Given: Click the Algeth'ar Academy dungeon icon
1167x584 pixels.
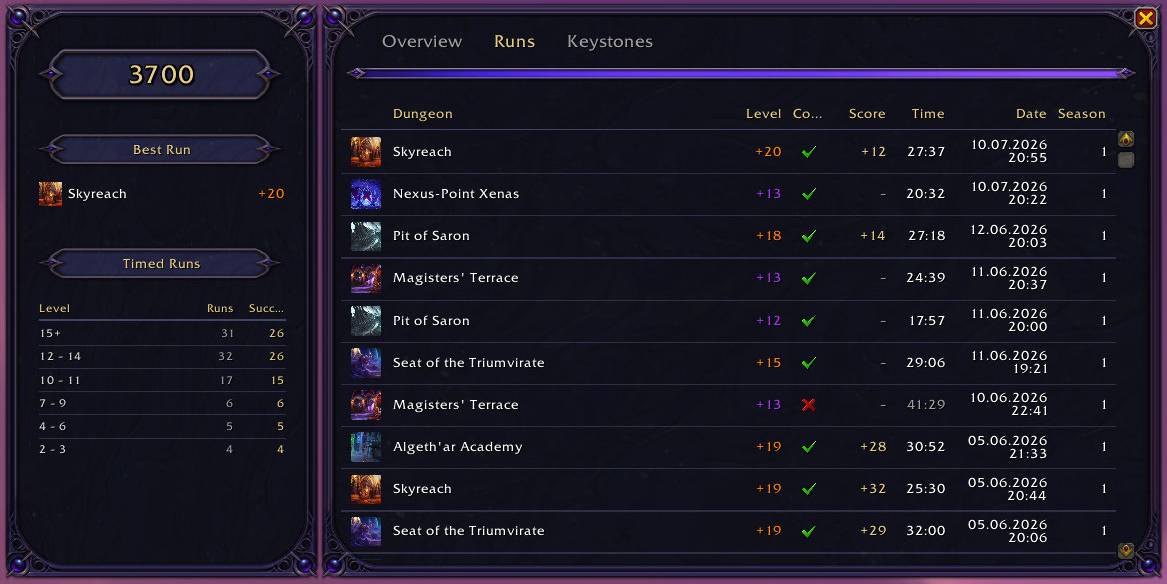Looking at the screenshot, I should point(365,447).
